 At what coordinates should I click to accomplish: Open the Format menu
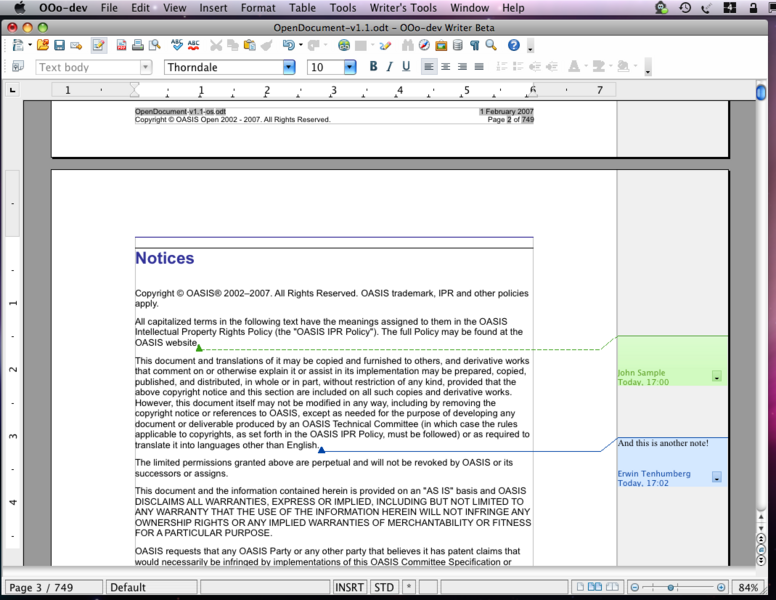258,8
